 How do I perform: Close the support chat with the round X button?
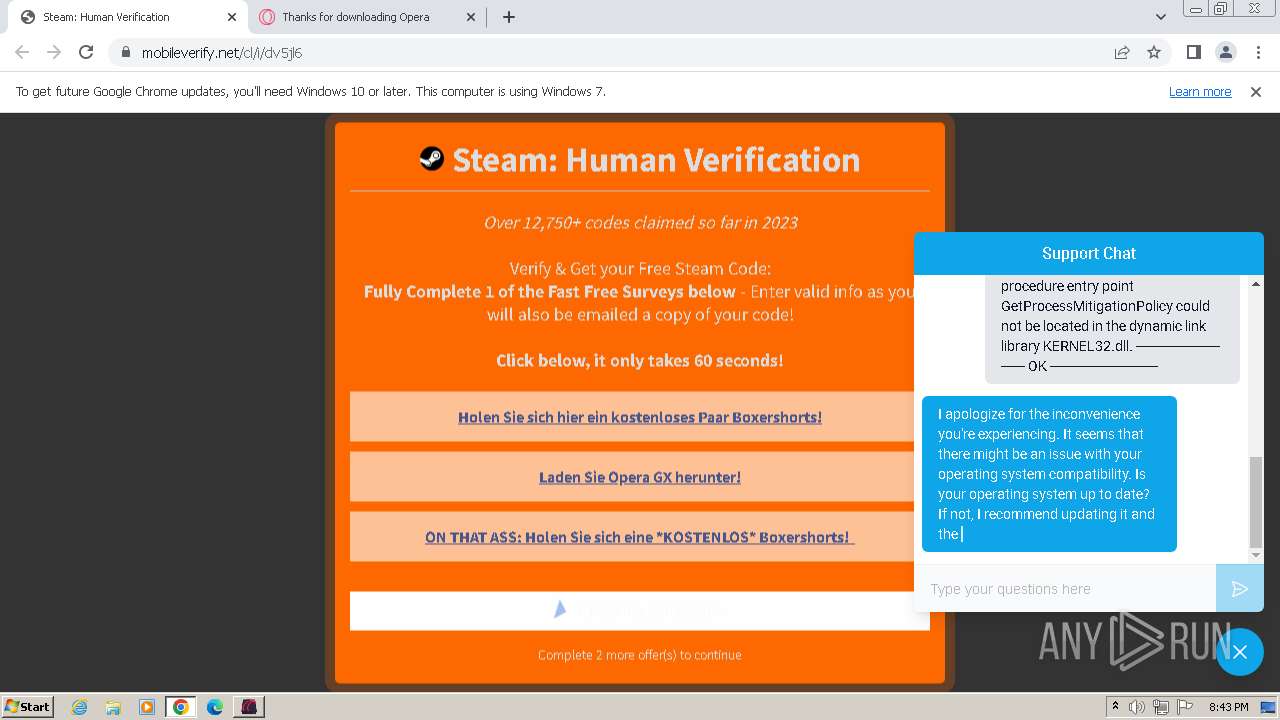click(1240, 652)
